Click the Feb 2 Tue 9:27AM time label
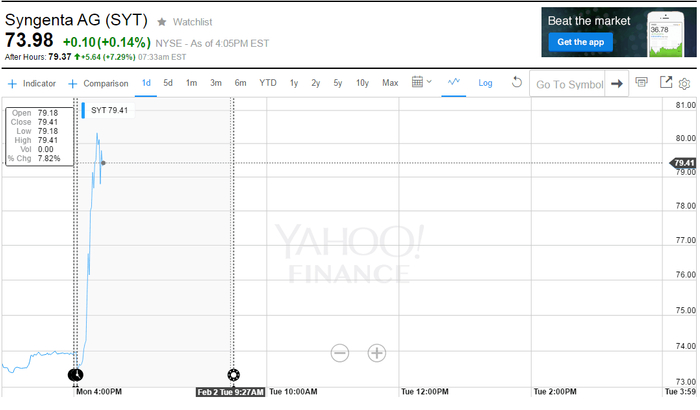The height and width of the screenshot is (410, 700). 230,392
